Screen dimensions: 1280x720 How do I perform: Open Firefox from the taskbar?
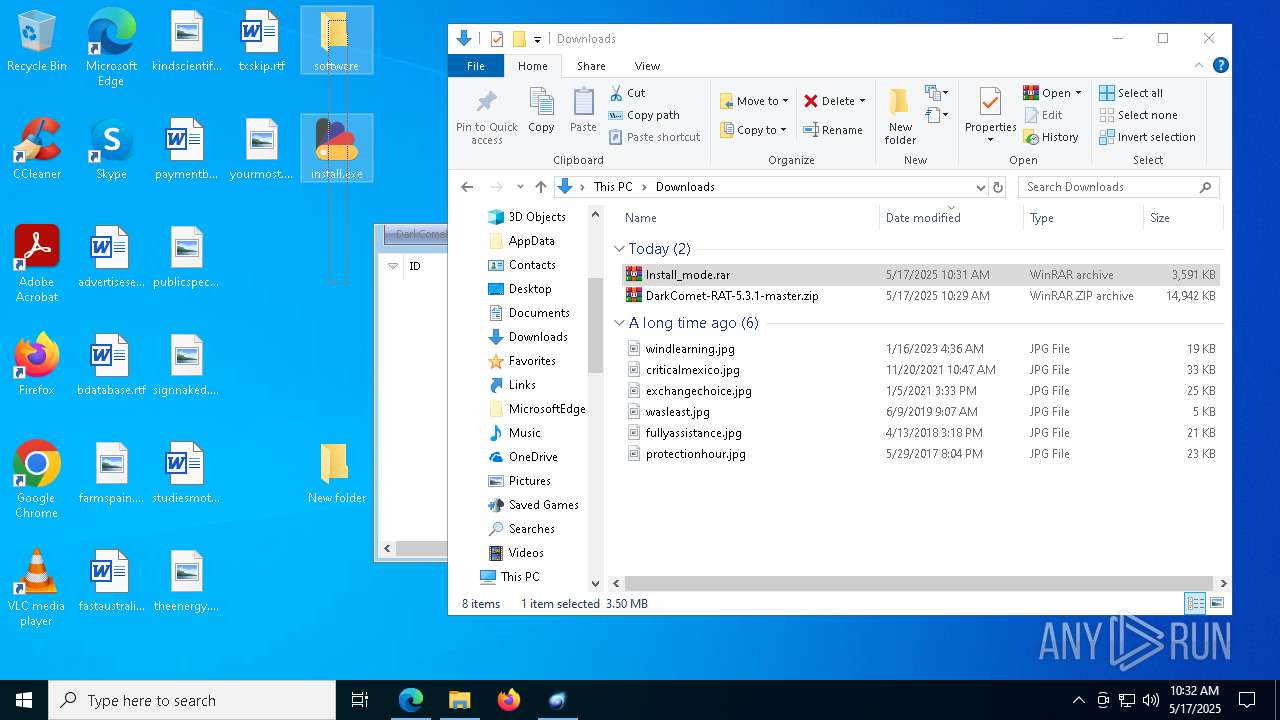[x=509, y=700]
